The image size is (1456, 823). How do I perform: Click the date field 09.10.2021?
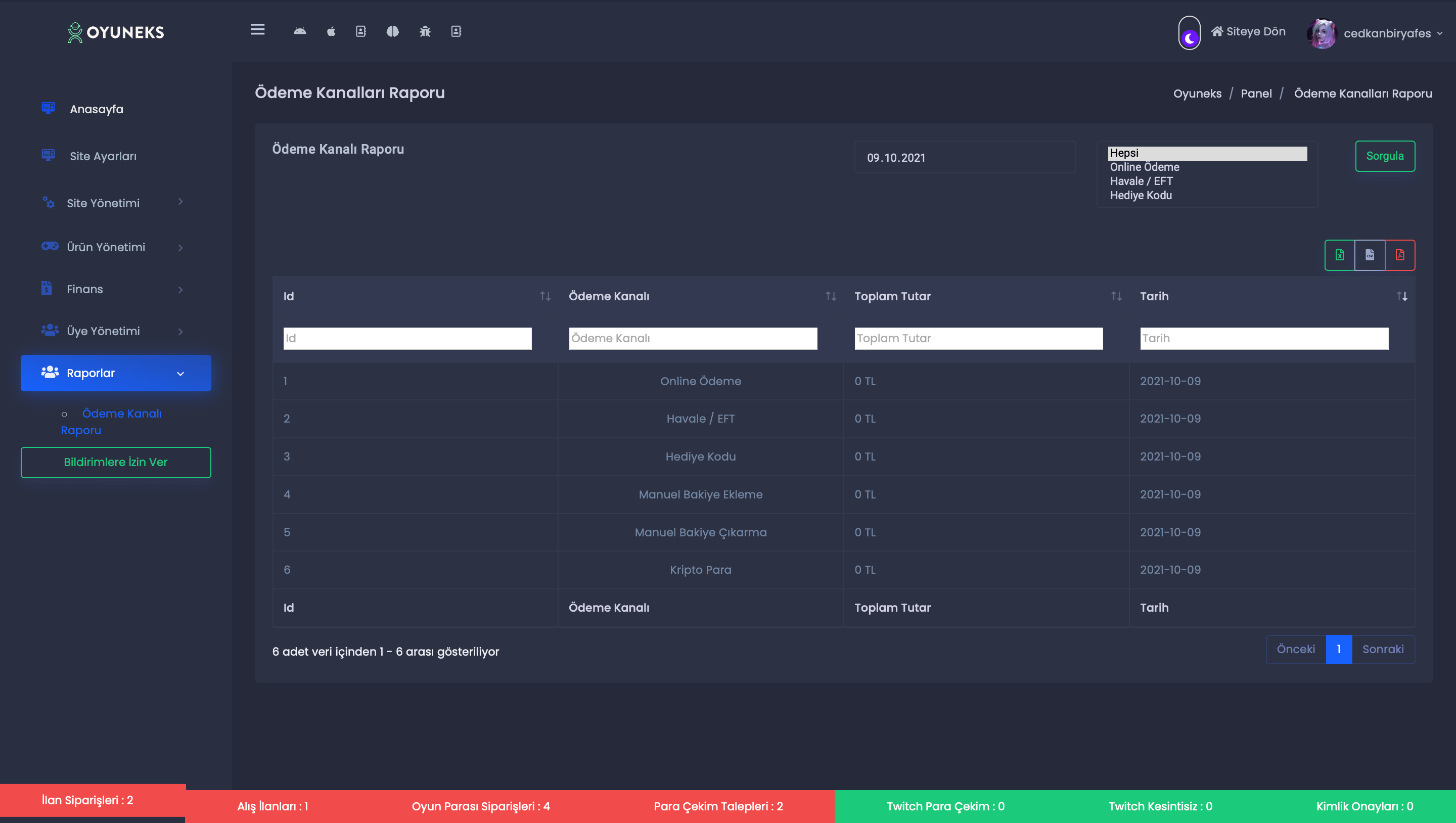coord(965,158)
